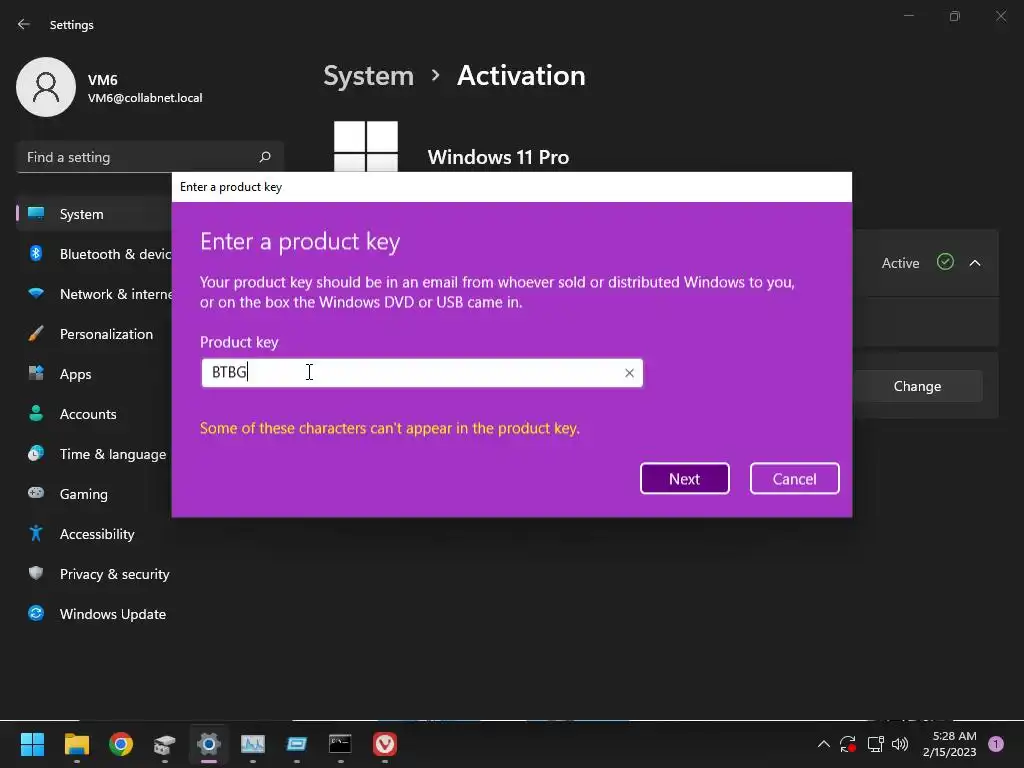This screenshot has width=1024, height=768.
Task: Click the search magnifier icon in Find a setting
Action: (x=264, y=157)
